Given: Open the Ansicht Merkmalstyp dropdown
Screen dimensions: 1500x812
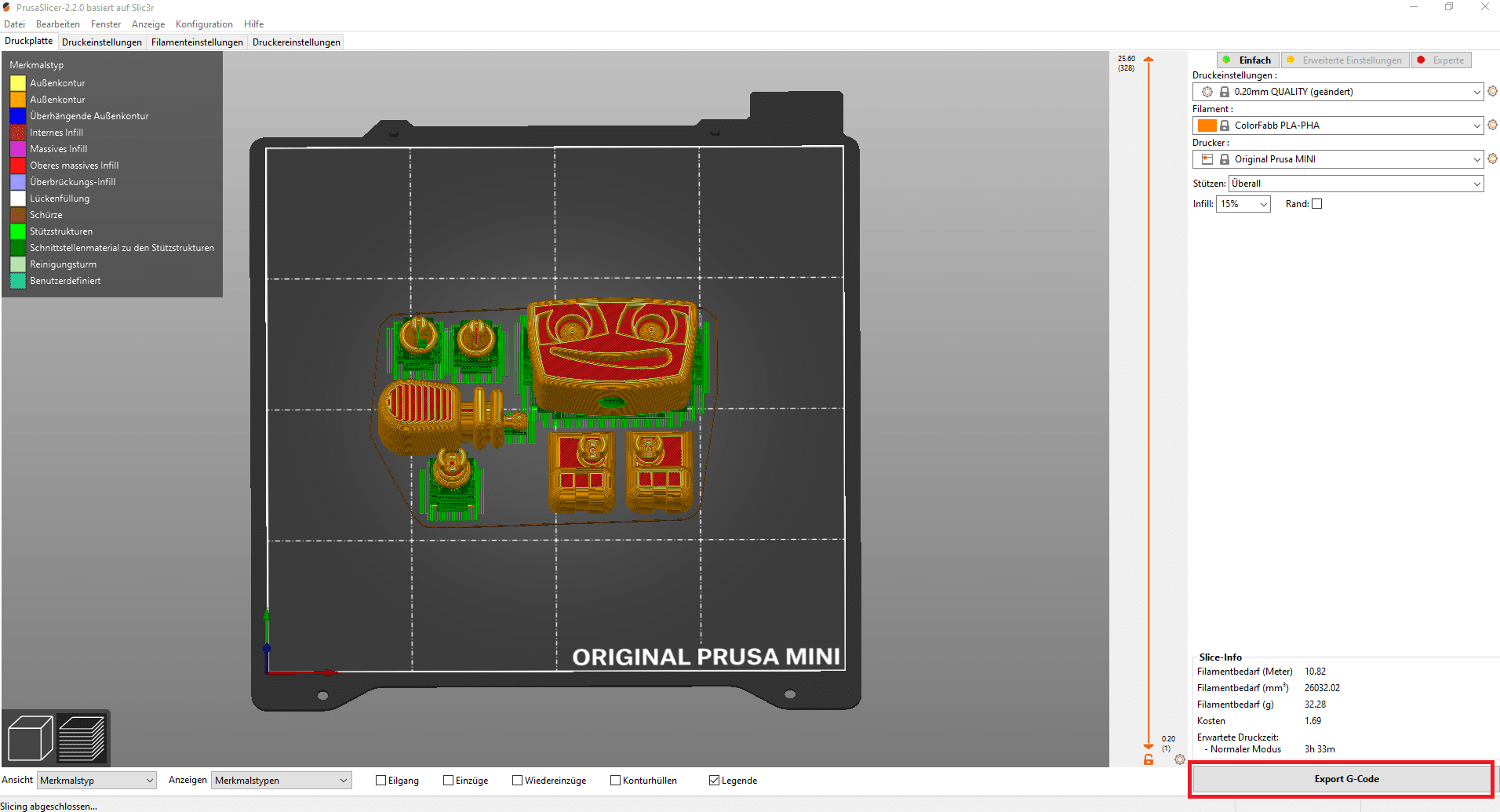Looking at the screenshot, I should [x=96, y=781].
